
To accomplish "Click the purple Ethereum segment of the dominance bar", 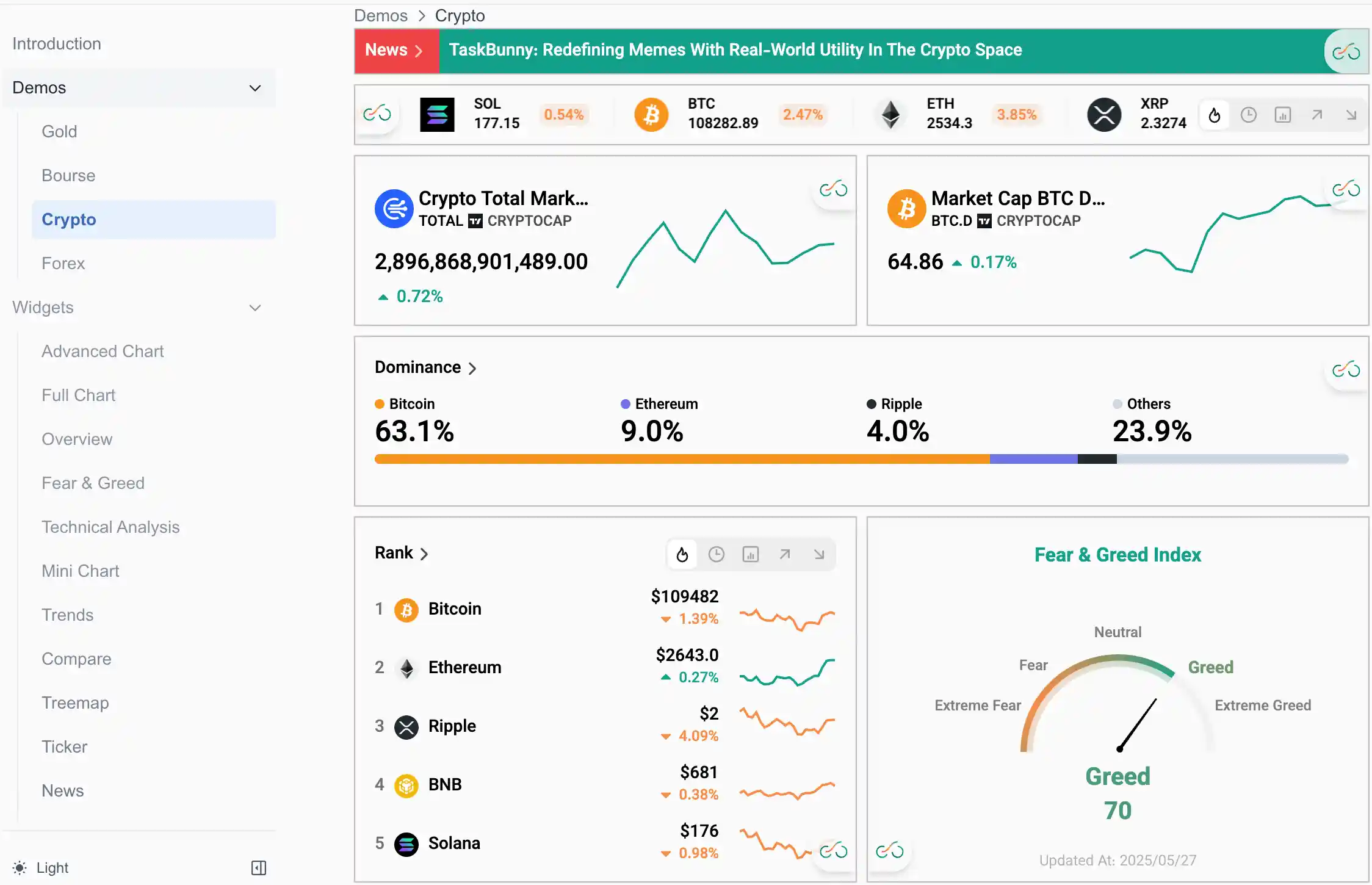I will coord(1033,459).
